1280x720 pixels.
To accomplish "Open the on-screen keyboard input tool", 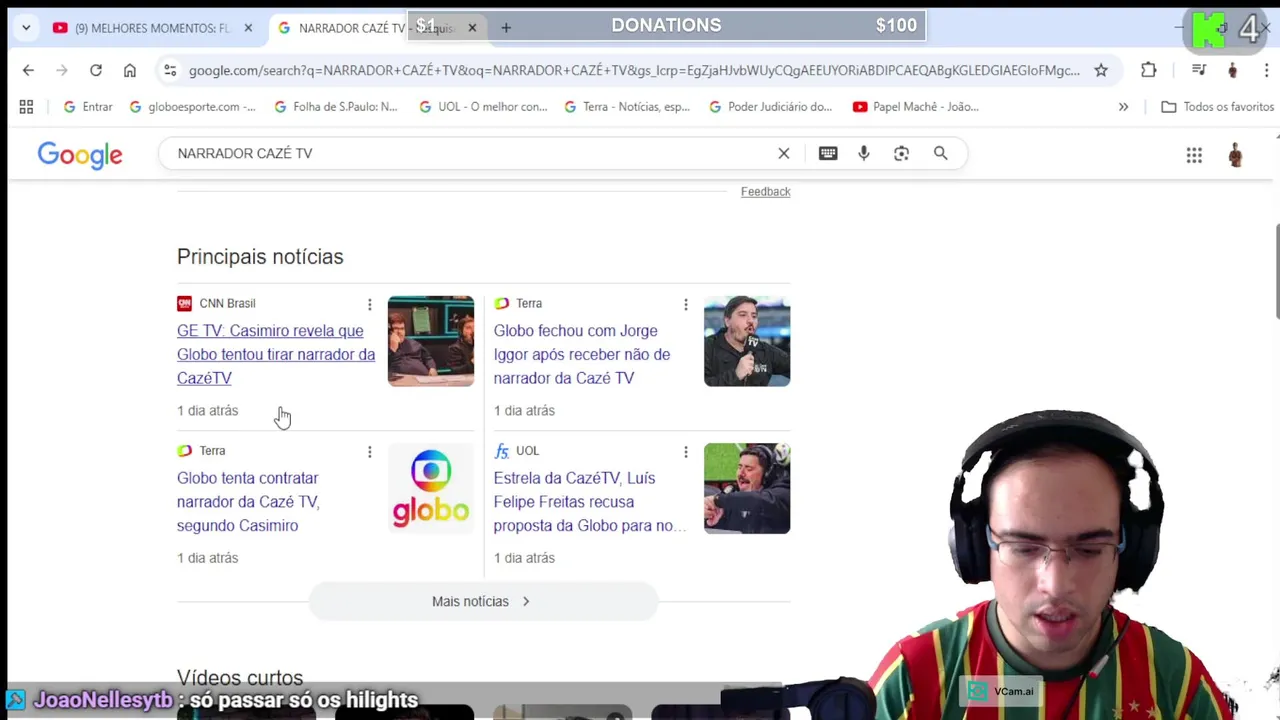I will (x=828, y=153).
